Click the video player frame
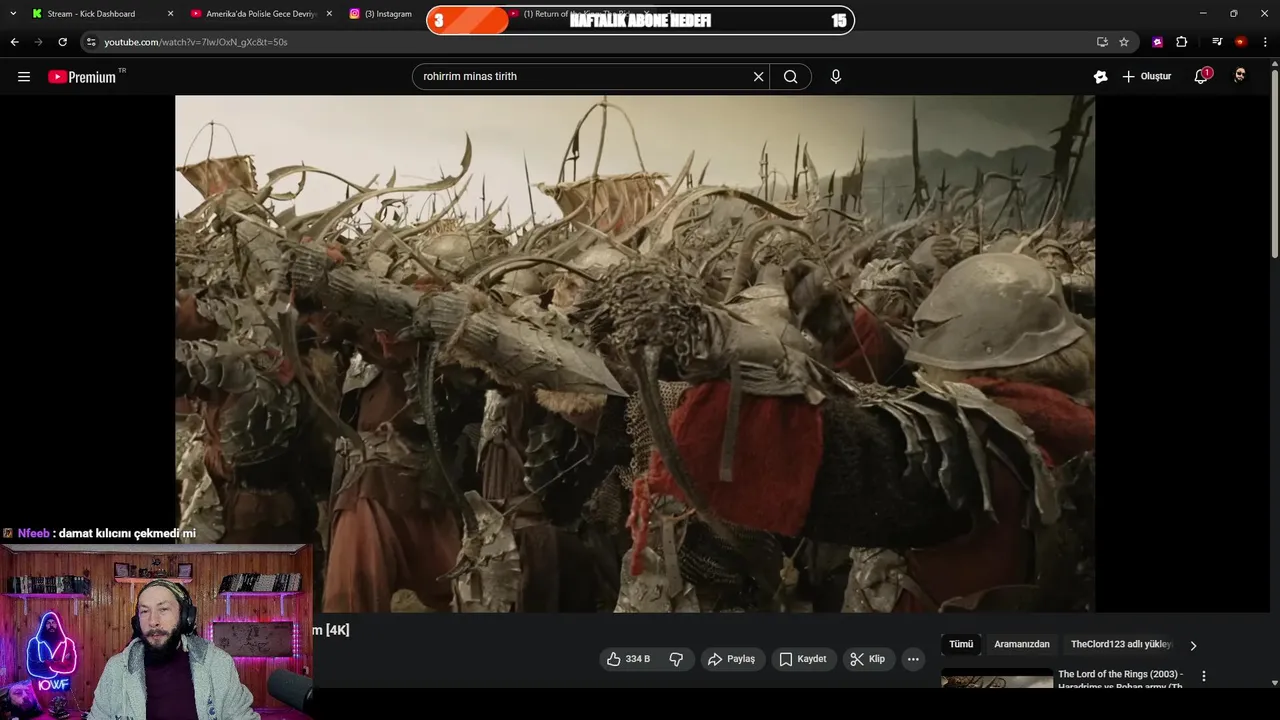Viewport: 1280px width, 720px height. (x=635, y=353)
